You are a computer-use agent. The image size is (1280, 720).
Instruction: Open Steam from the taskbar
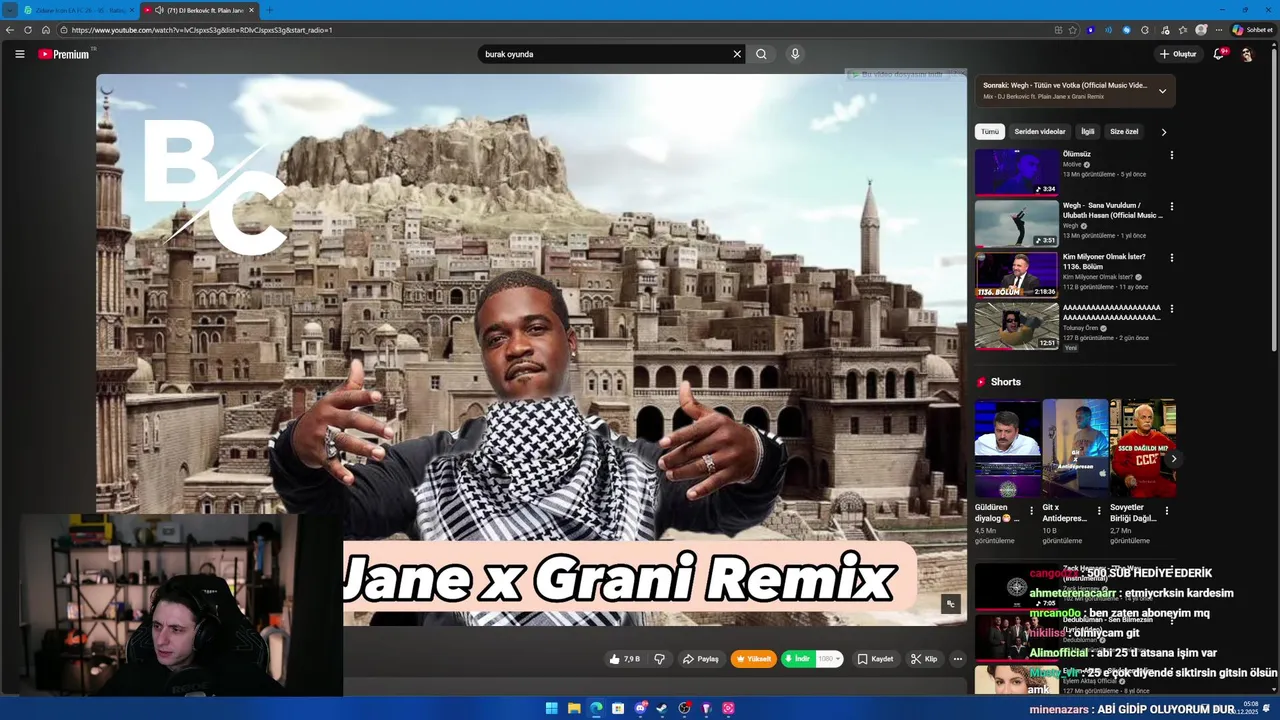[x=662, y=708]
